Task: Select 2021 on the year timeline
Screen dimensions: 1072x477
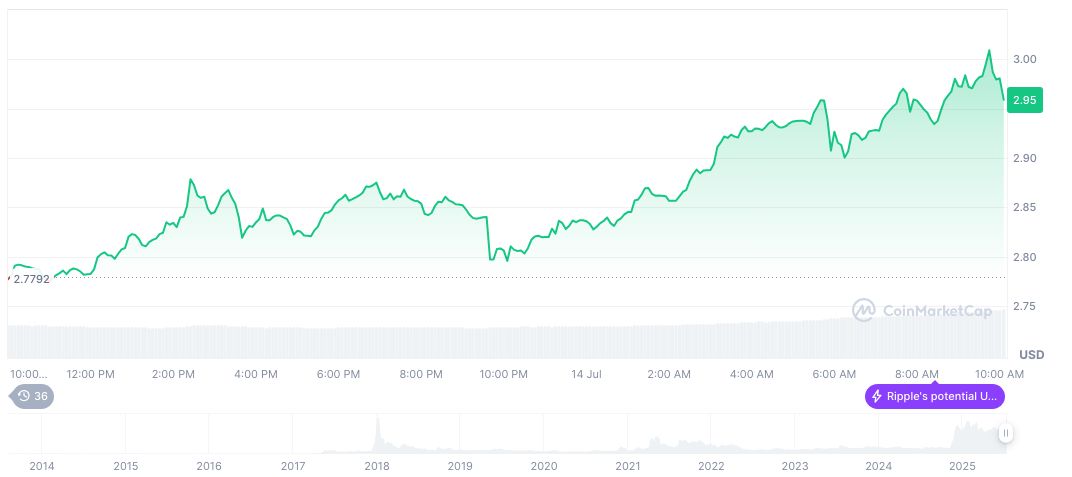Action: tap(627, 466)
